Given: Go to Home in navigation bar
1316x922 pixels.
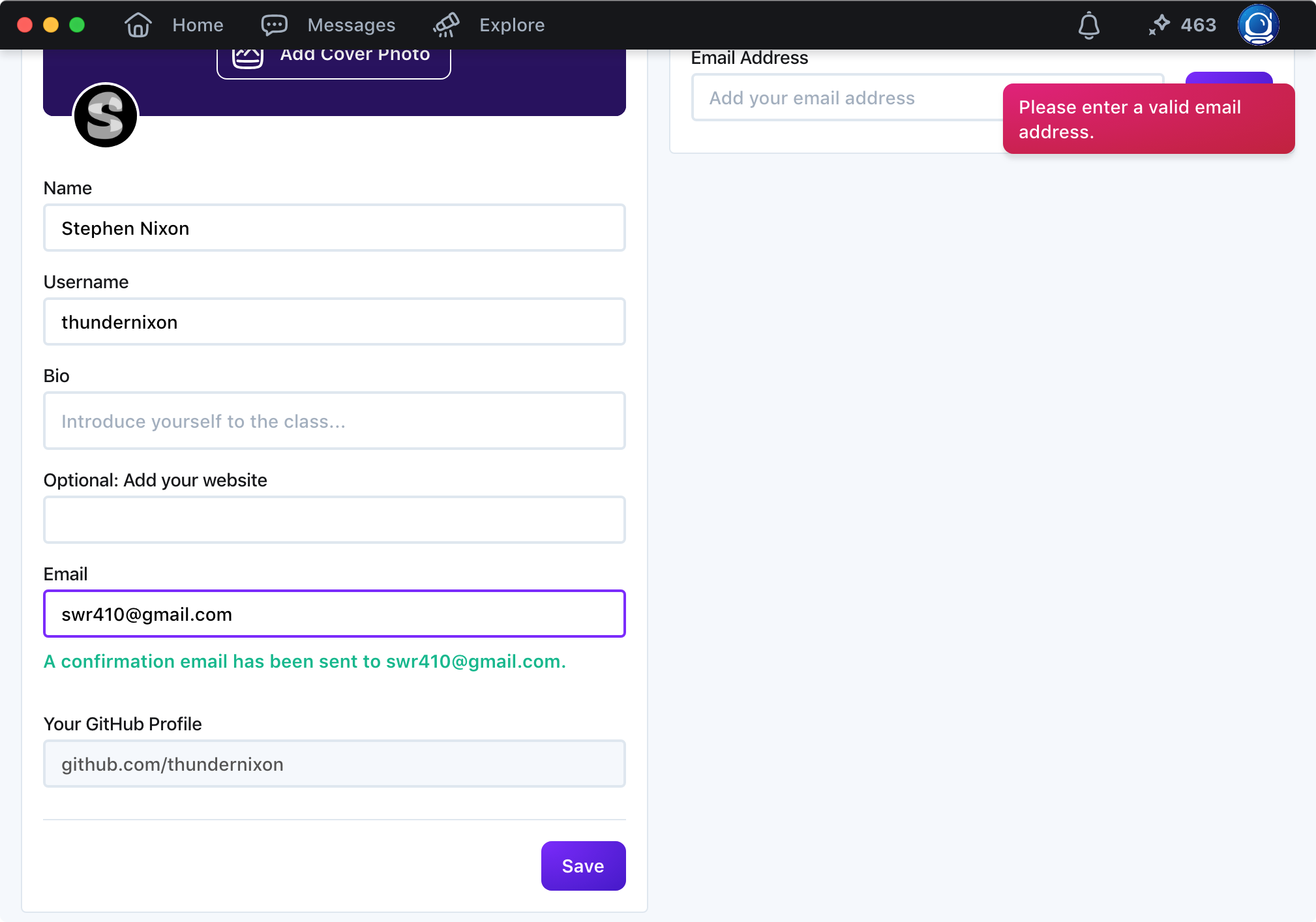Looking at the screenshot, I should [x=198, y=25].
